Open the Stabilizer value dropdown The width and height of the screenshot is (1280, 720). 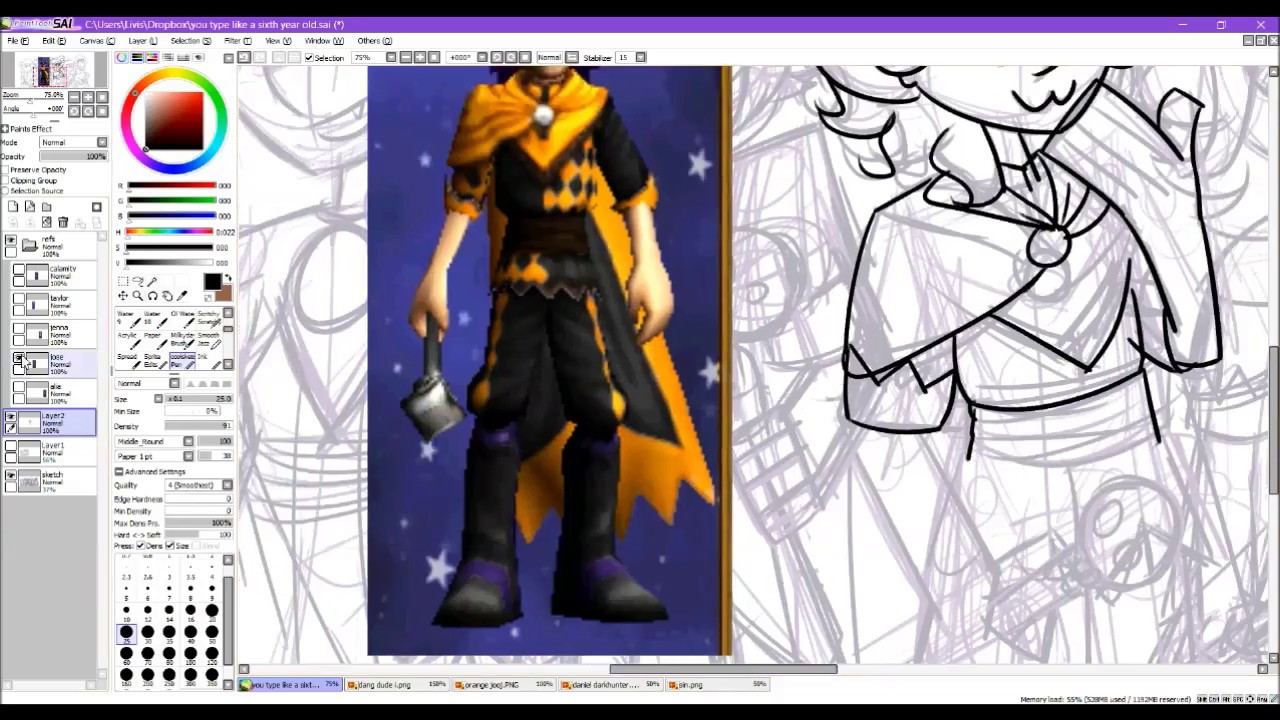point(641,57)
